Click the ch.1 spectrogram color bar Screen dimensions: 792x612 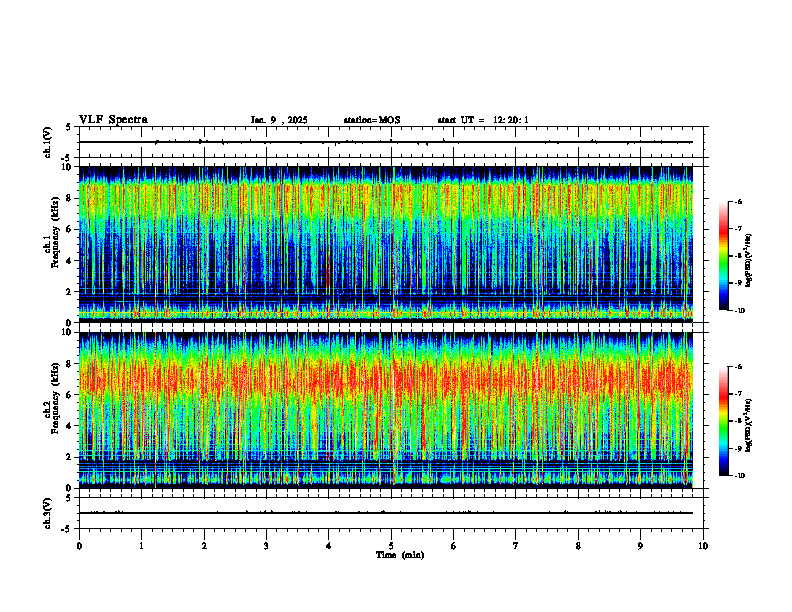(x=723, y=256)
